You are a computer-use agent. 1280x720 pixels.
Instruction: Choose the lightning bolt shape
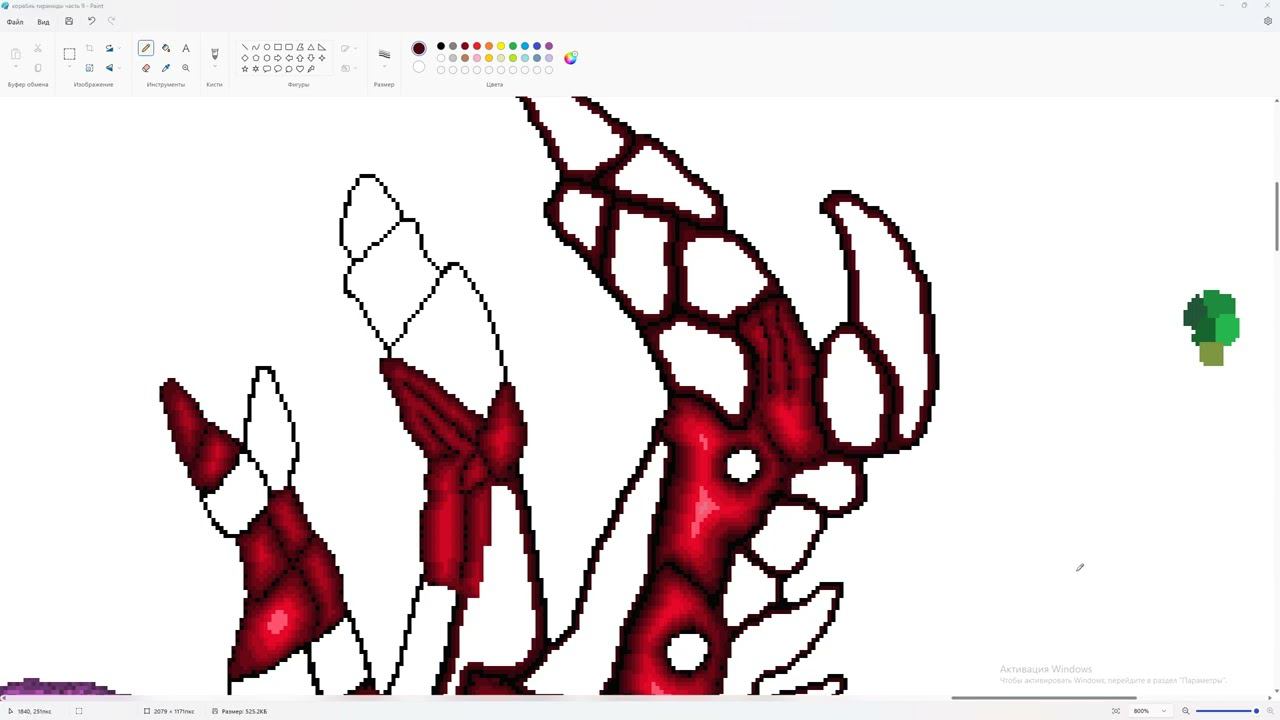coord(311,69)
